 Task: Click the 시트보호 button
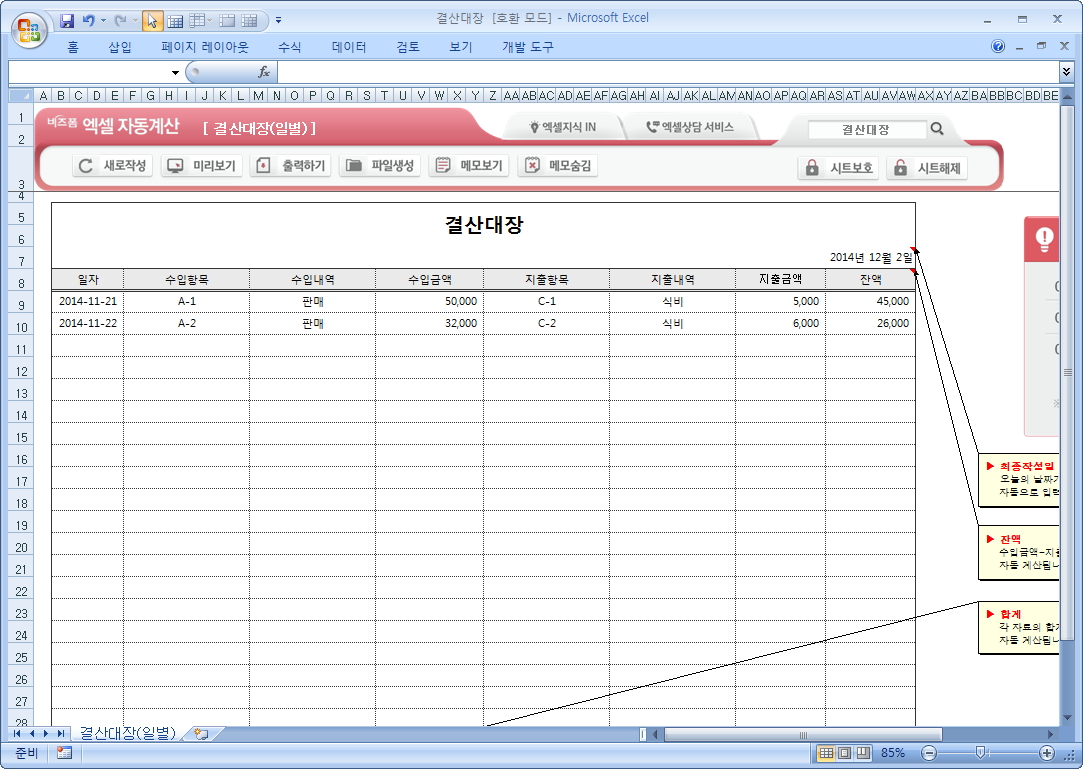click(x=839, y=168)
